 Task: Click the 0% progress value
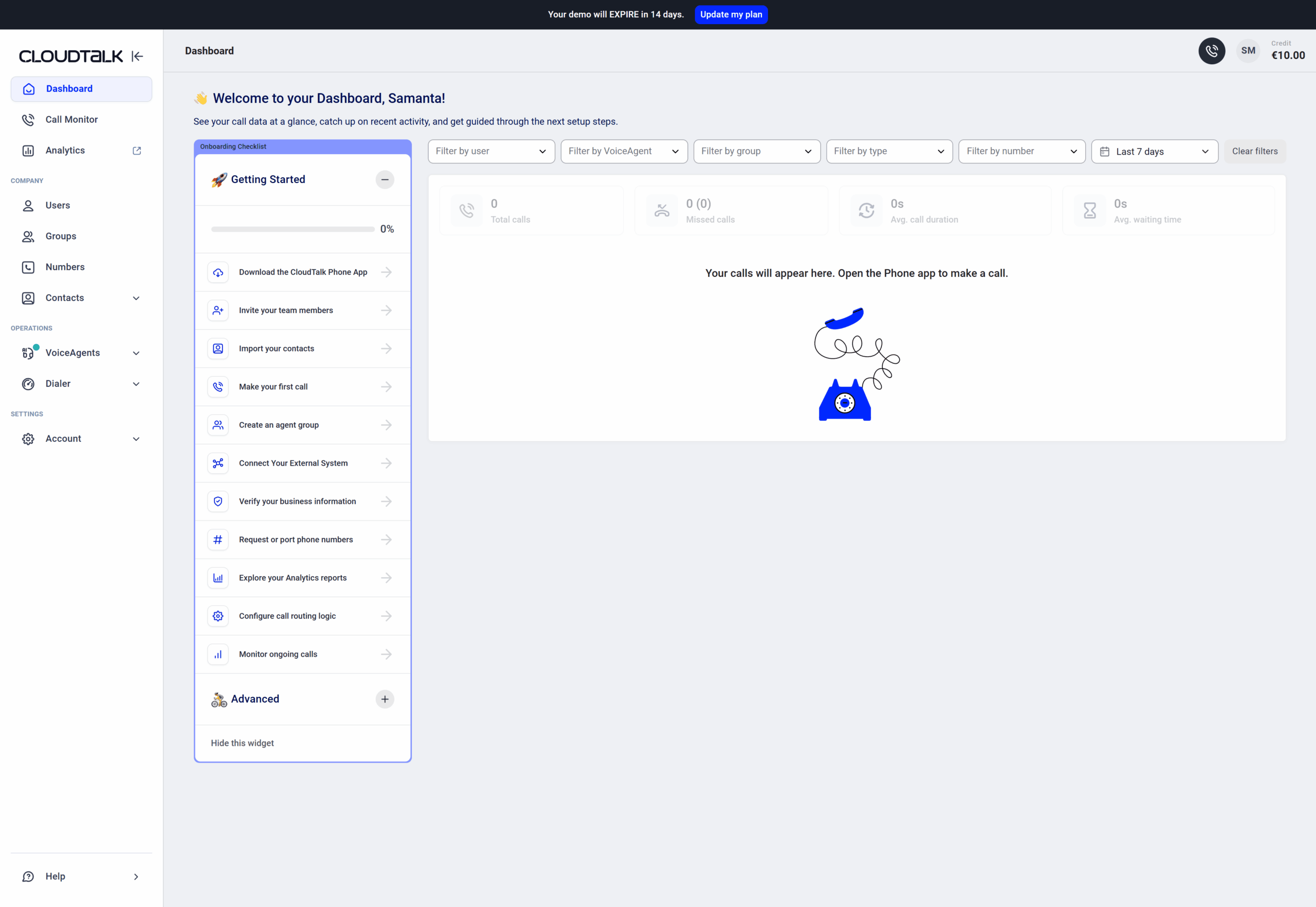click(x=387, y=229)
